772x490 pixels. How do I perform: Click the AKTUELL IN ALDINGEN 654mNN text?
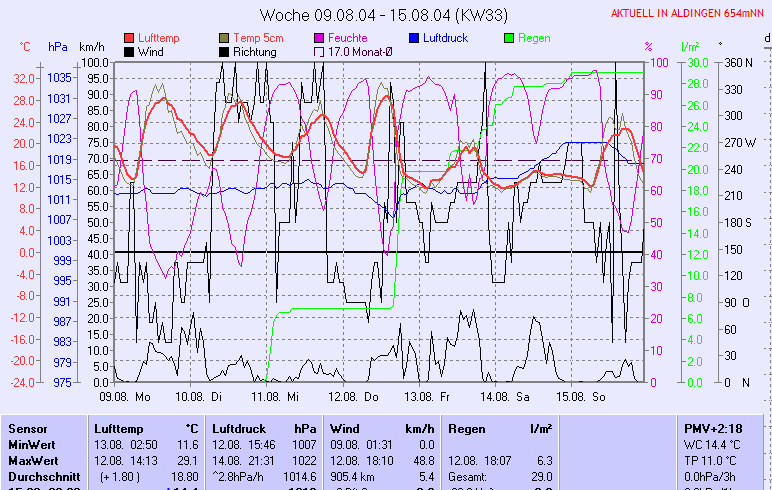[x=688, y=13]
